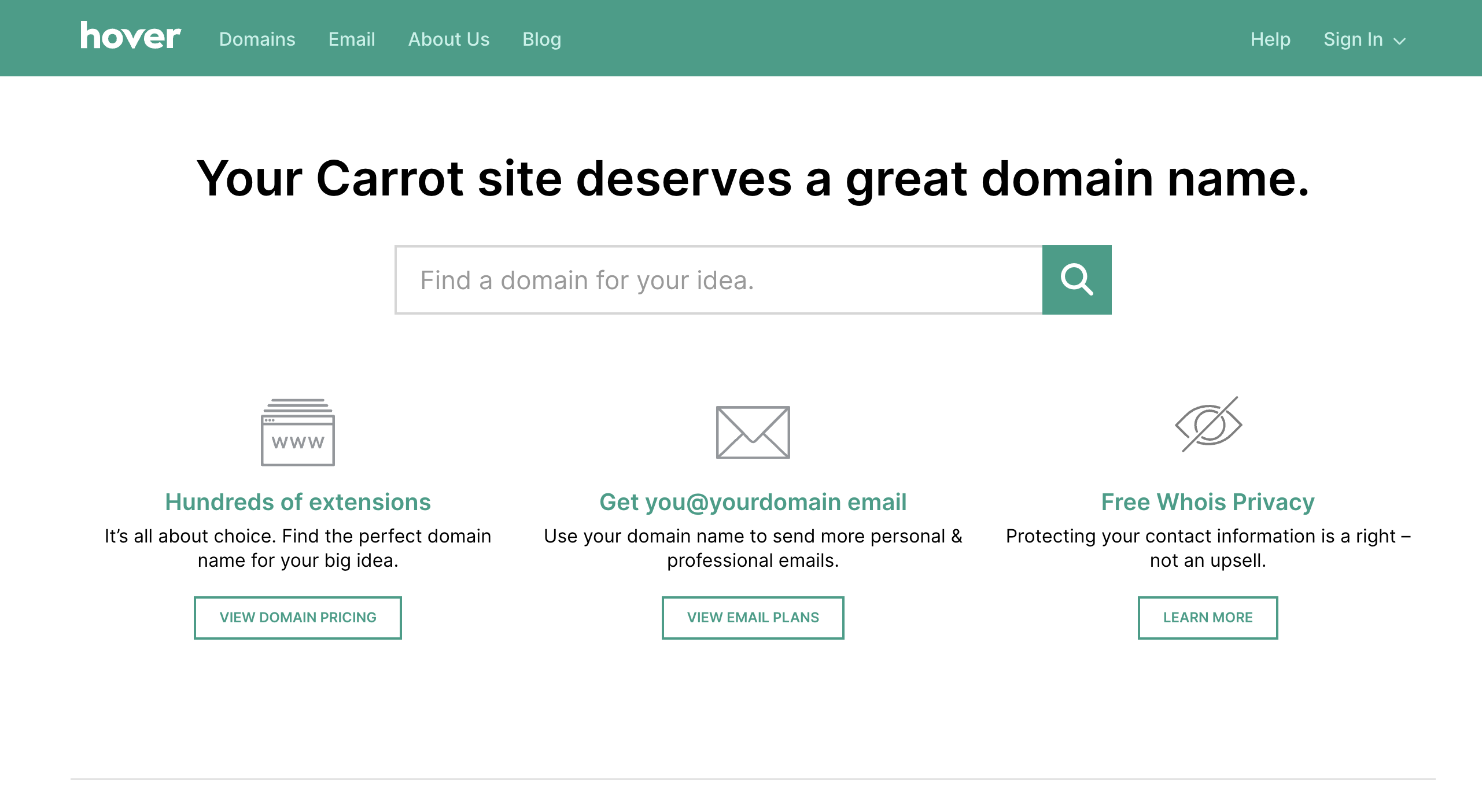Click the crossed-out eye privacy icon
The image size is (1482, 812).
(x=1208, y=425)
